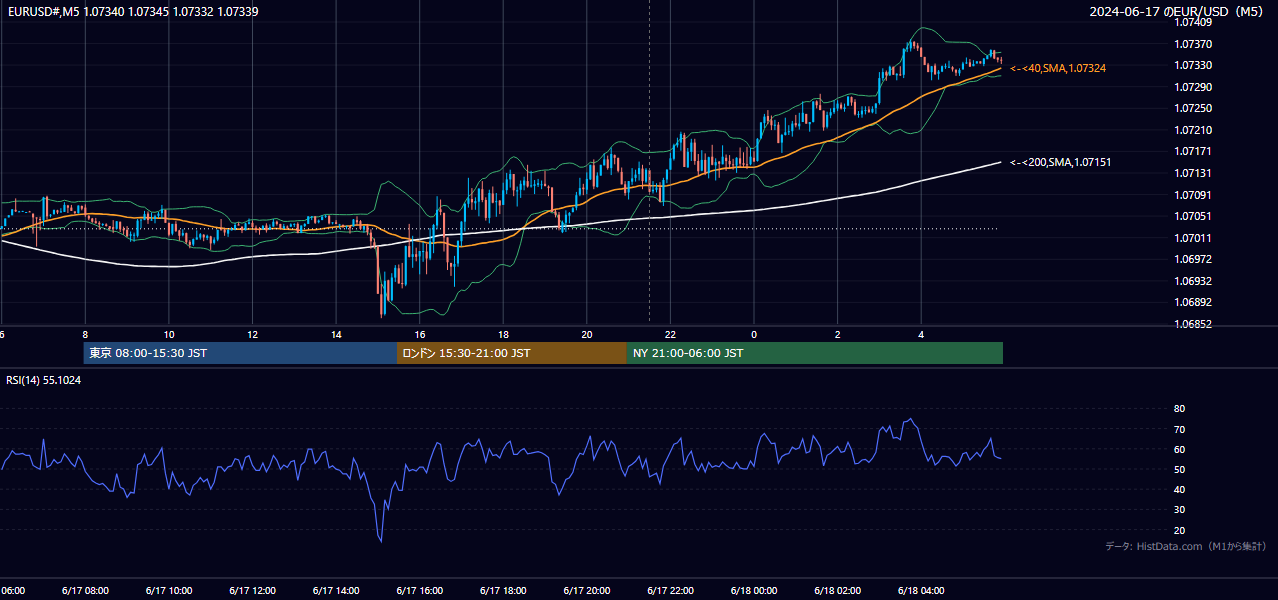Click the 6/17 20:00 time axis label
1278x600 pixels.
pyautogui.click(x=586, y=590)
